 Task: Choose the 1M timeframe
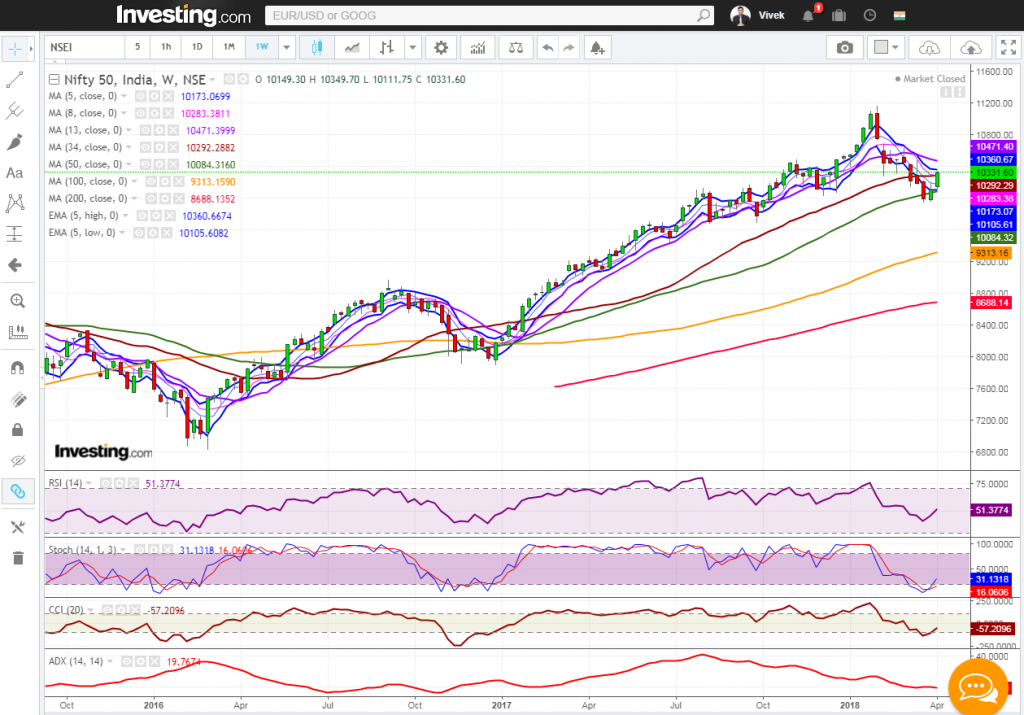[x=229, y=47]
